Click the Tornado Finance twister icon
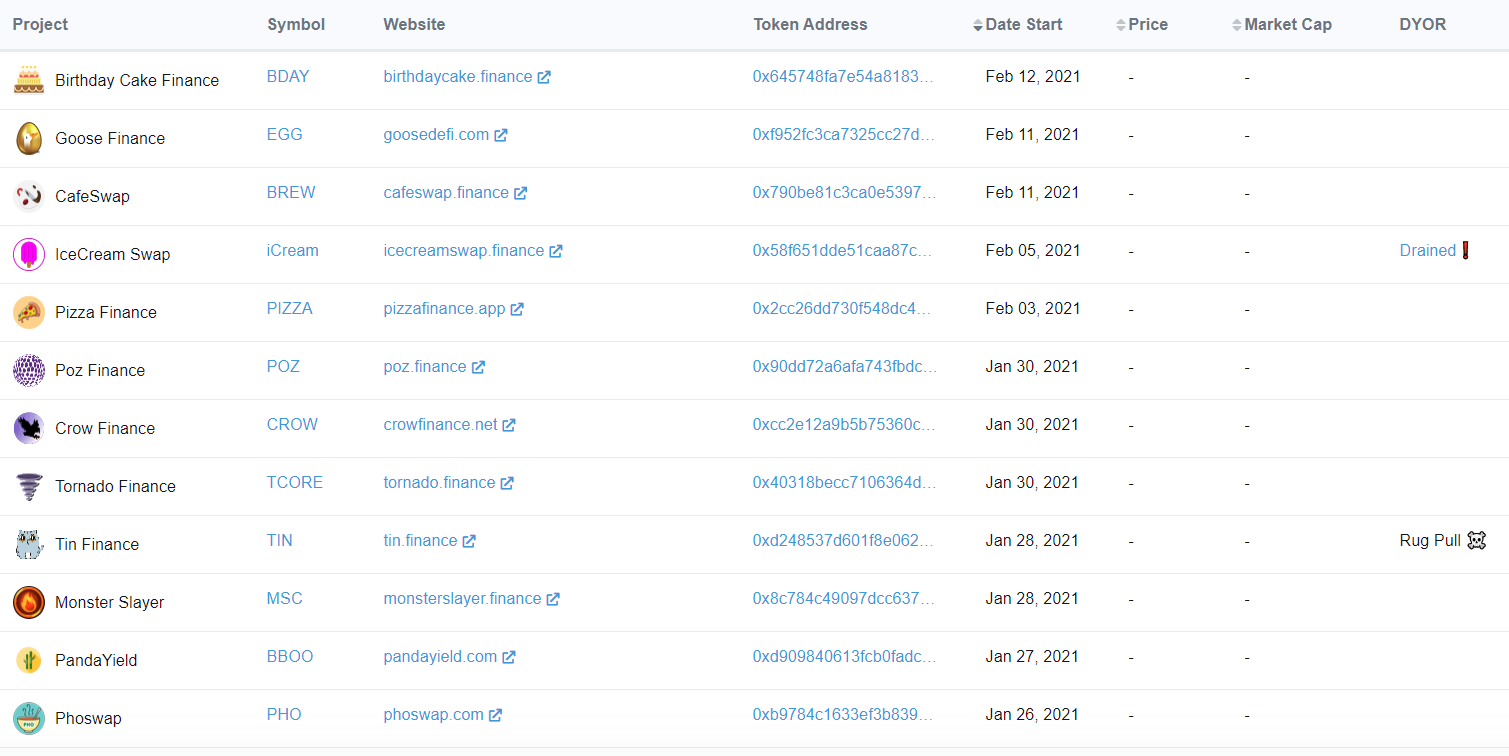Viewport: 1509px width, 756px height. pyautogui.click(x=29, y=486)
